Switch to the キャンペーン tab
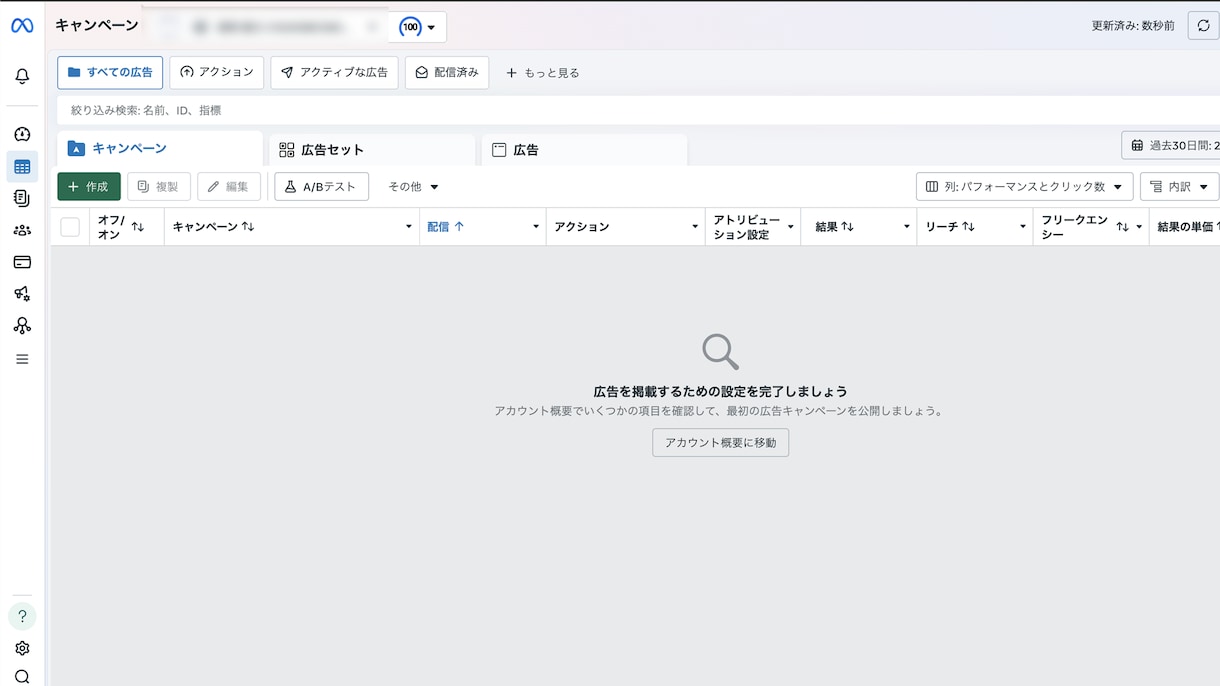 [160, 148]
